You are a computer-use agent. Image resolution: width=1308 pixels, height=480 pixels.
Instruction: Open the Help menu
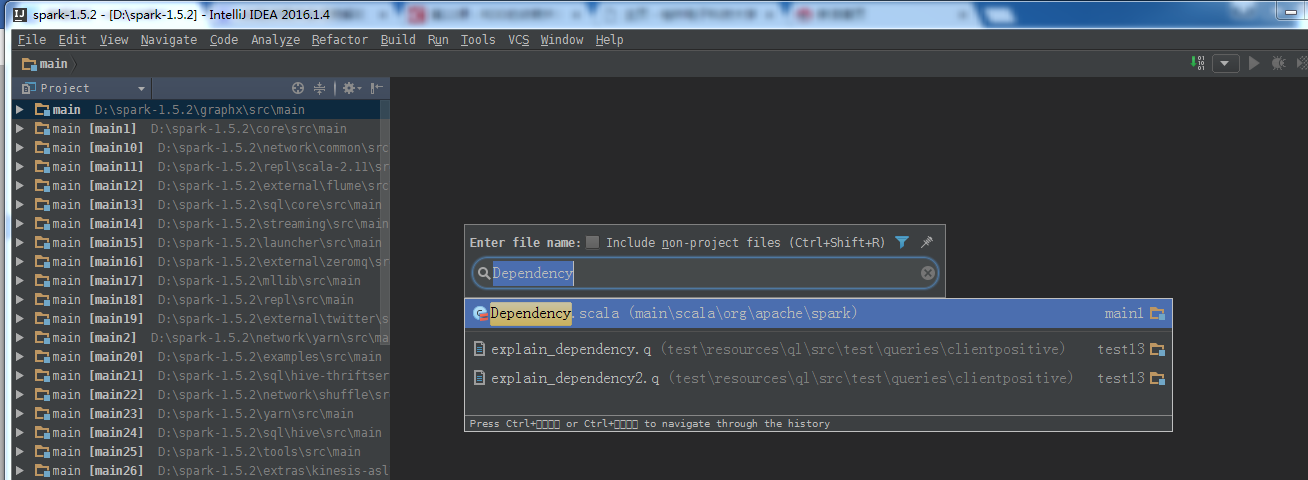(609, 40)
